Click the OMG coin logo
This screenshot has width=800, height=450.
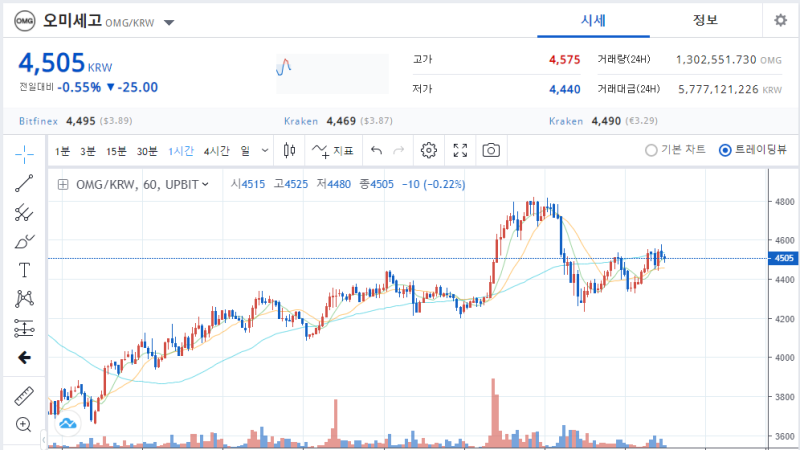(x=24, y=21)
